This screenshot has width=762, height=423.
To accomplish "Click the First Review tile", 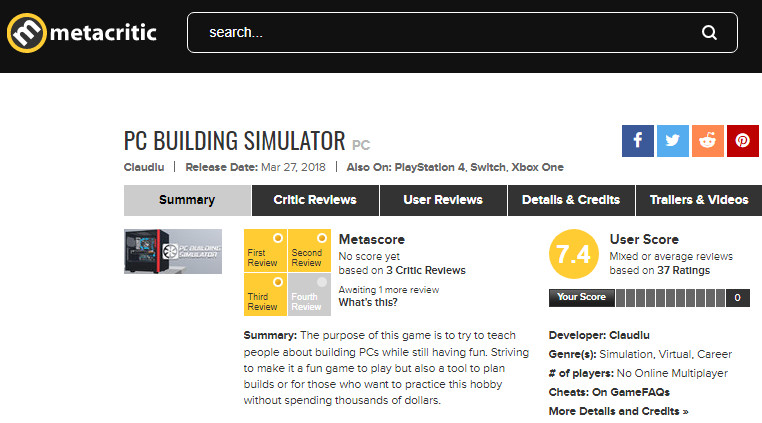I will pyautogui.click(x=265, y=250).
